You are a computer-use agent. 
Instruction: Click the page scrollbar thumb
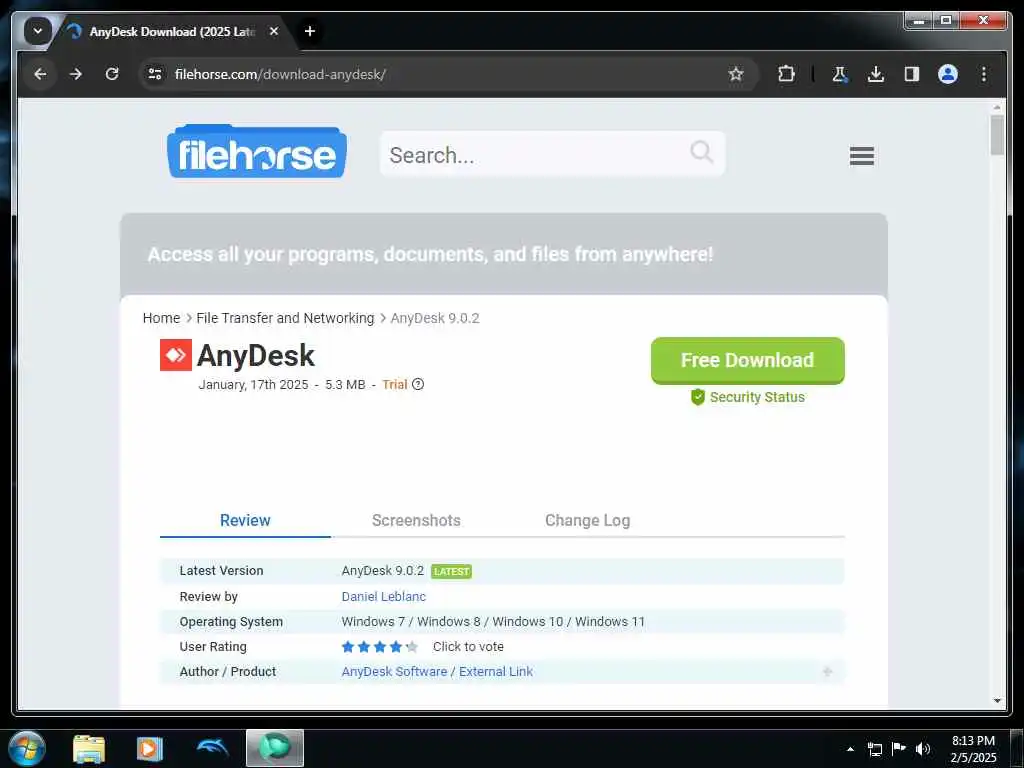pyautogui.click(x=997, y=136)
